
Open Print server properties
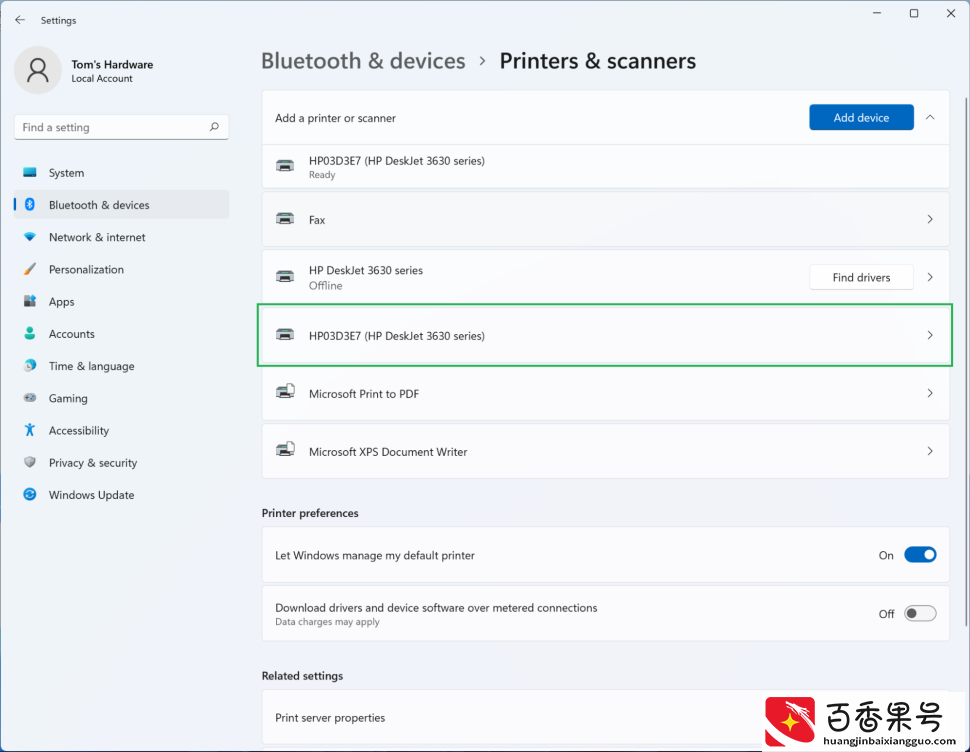click(x=605, y=717)
